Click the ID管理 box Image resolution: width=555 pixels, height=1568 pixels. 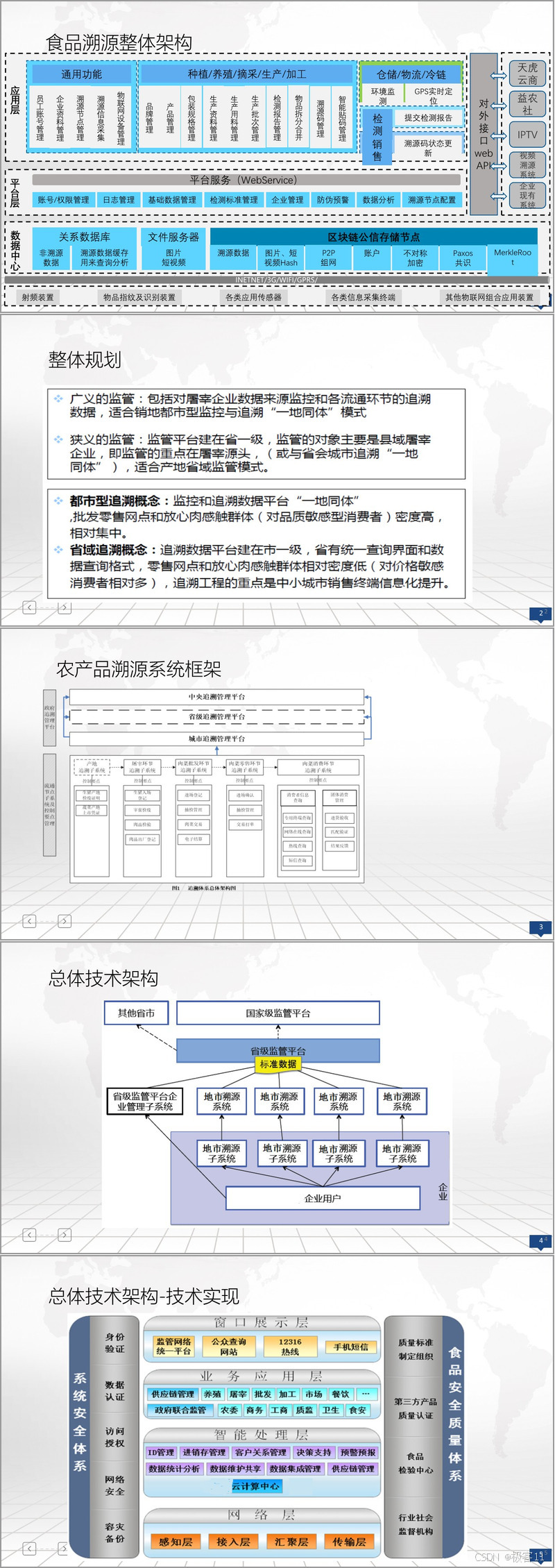pyautogui.click(x=161, y=1452)
